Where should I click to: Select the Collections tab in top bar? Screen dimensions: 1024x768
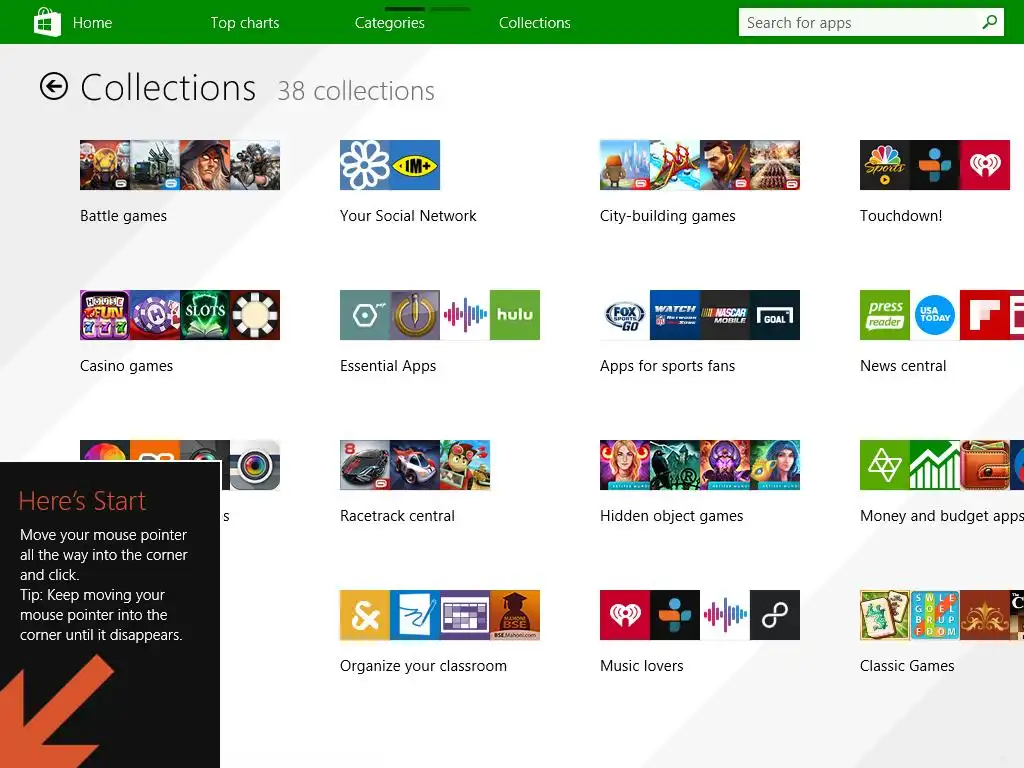click(535, 23)
